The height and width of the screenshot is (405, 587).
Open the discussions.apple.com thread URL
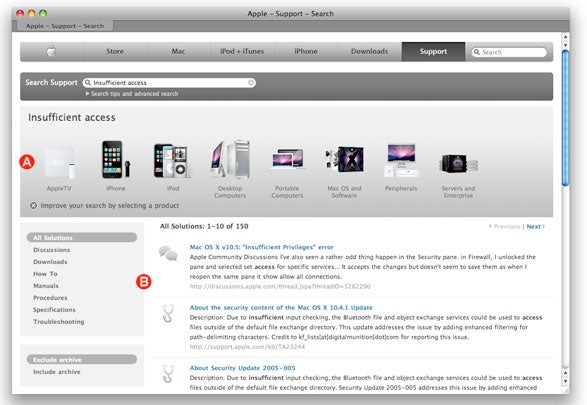point(280,286)
